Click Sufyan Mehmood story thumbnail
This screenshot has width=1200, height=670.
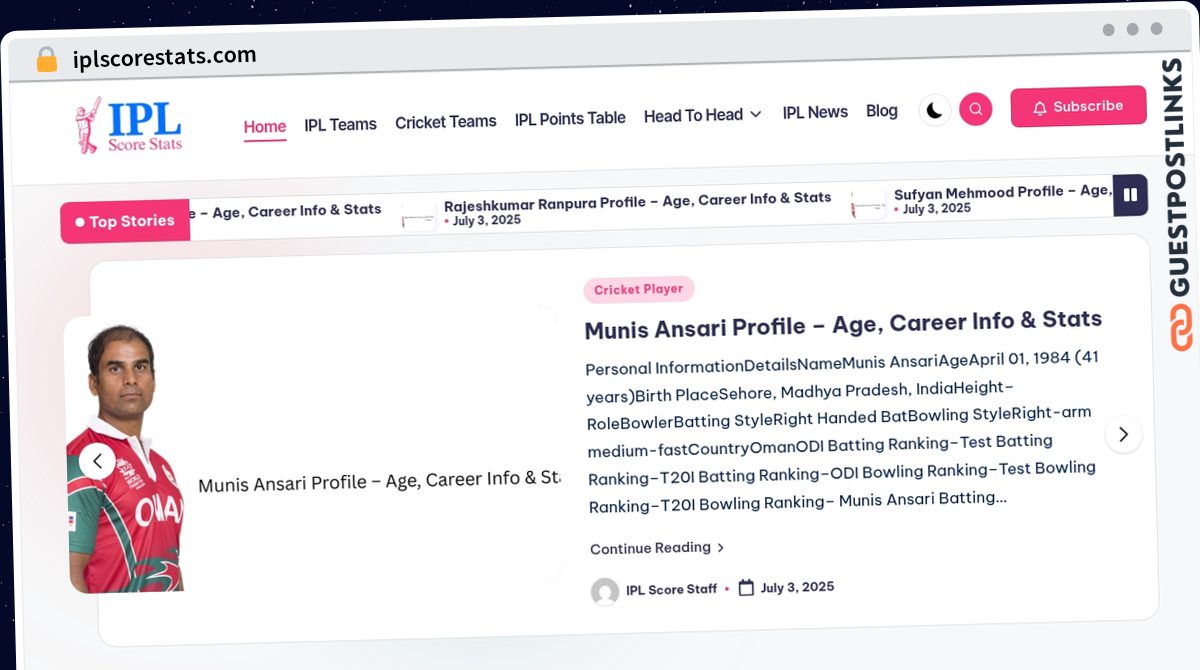click(868, 204)
